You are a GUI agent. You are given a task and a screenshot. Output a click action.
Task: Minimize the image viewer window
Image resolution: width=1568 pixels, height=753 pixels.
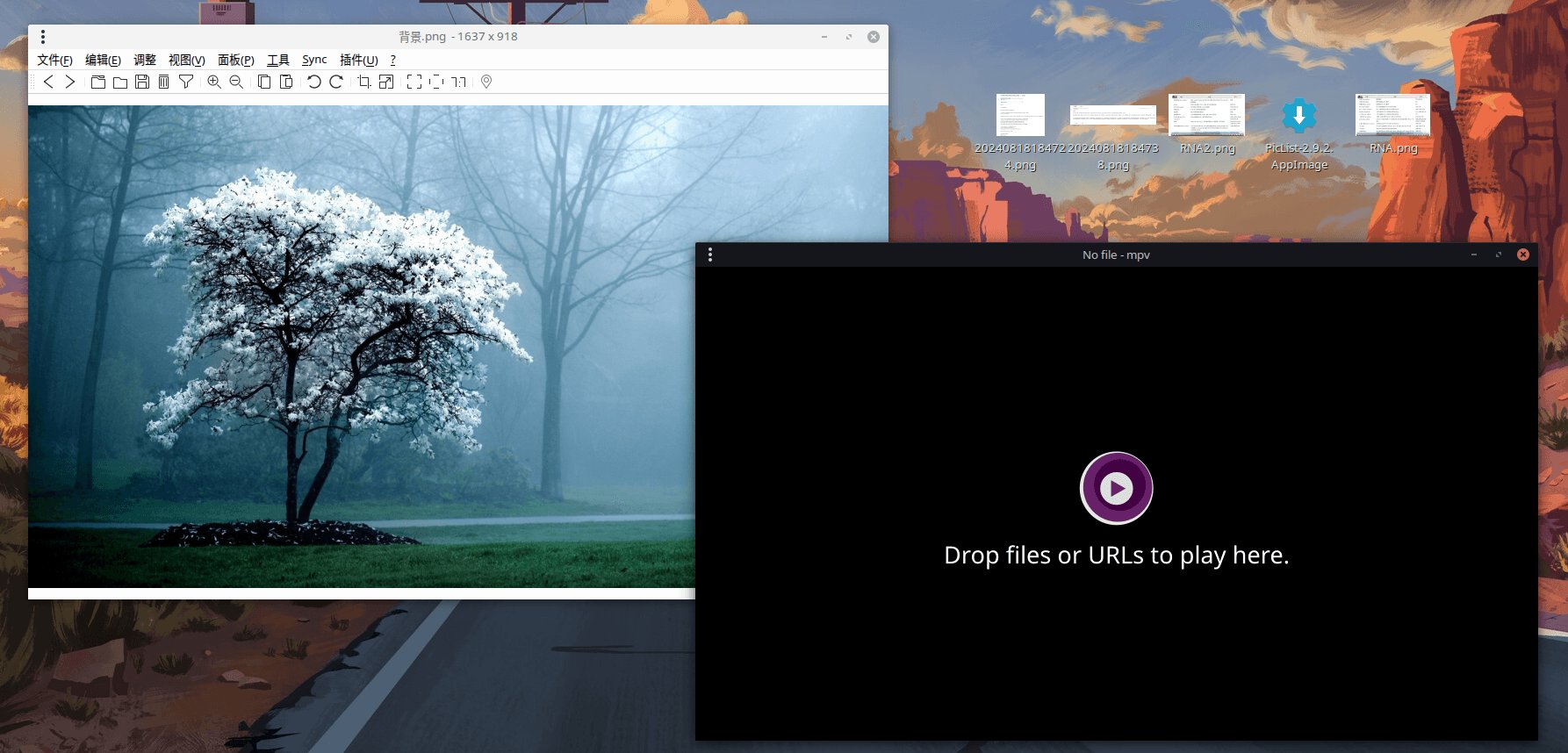pos(824,37)
